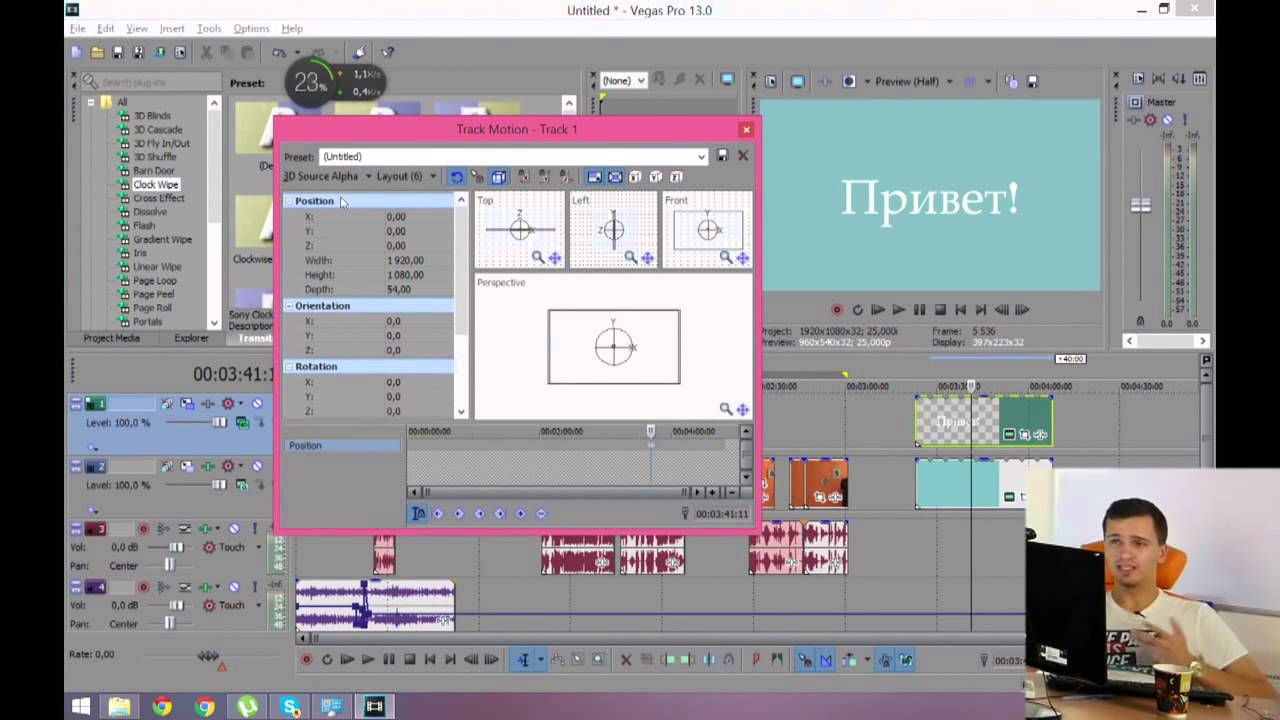Toggle Enable Snapping to Grid icon
Image resolution: width=1280 pixels, height=720 pixels.
point(477,177)
